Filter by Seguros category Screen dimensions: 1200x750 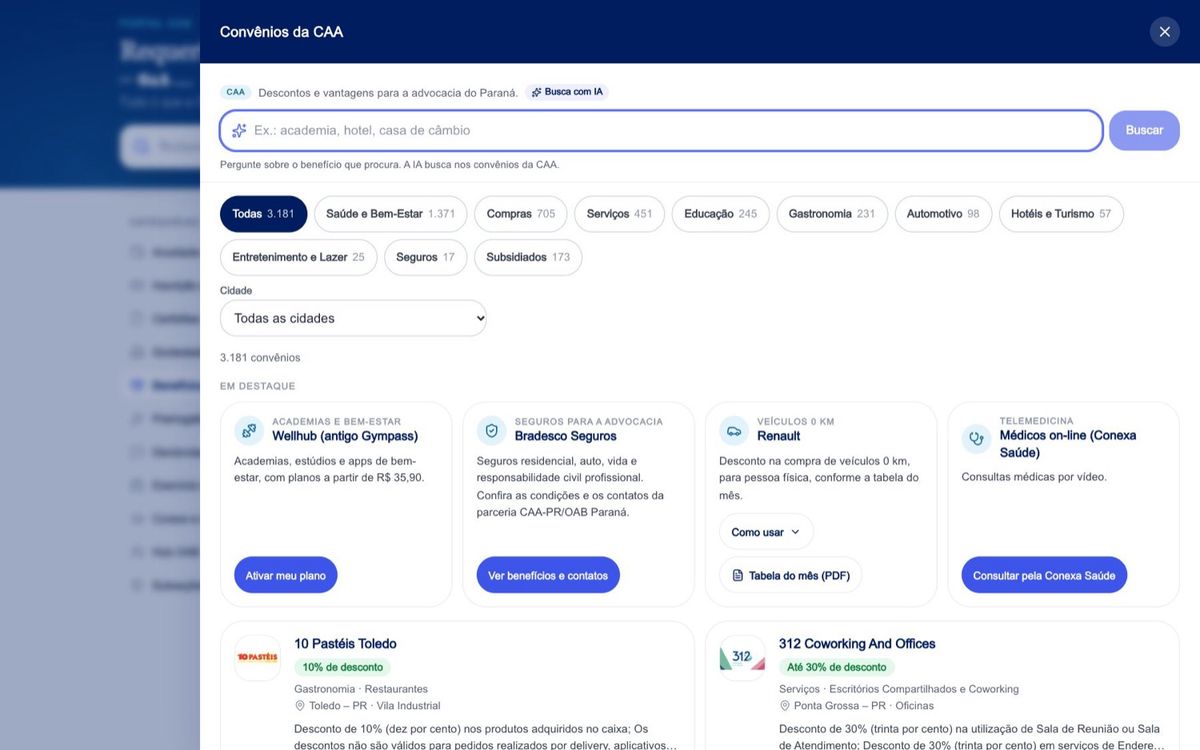coord(425,257)
